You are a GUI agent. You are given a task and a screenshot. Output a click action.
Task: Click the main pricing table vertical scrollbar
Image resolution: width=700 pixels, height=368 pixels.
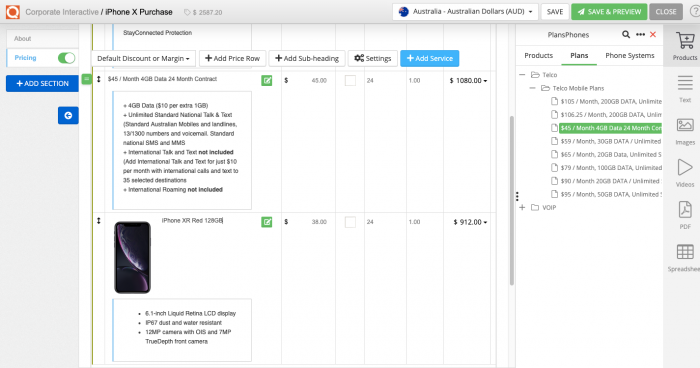click(x=512, y=201)
